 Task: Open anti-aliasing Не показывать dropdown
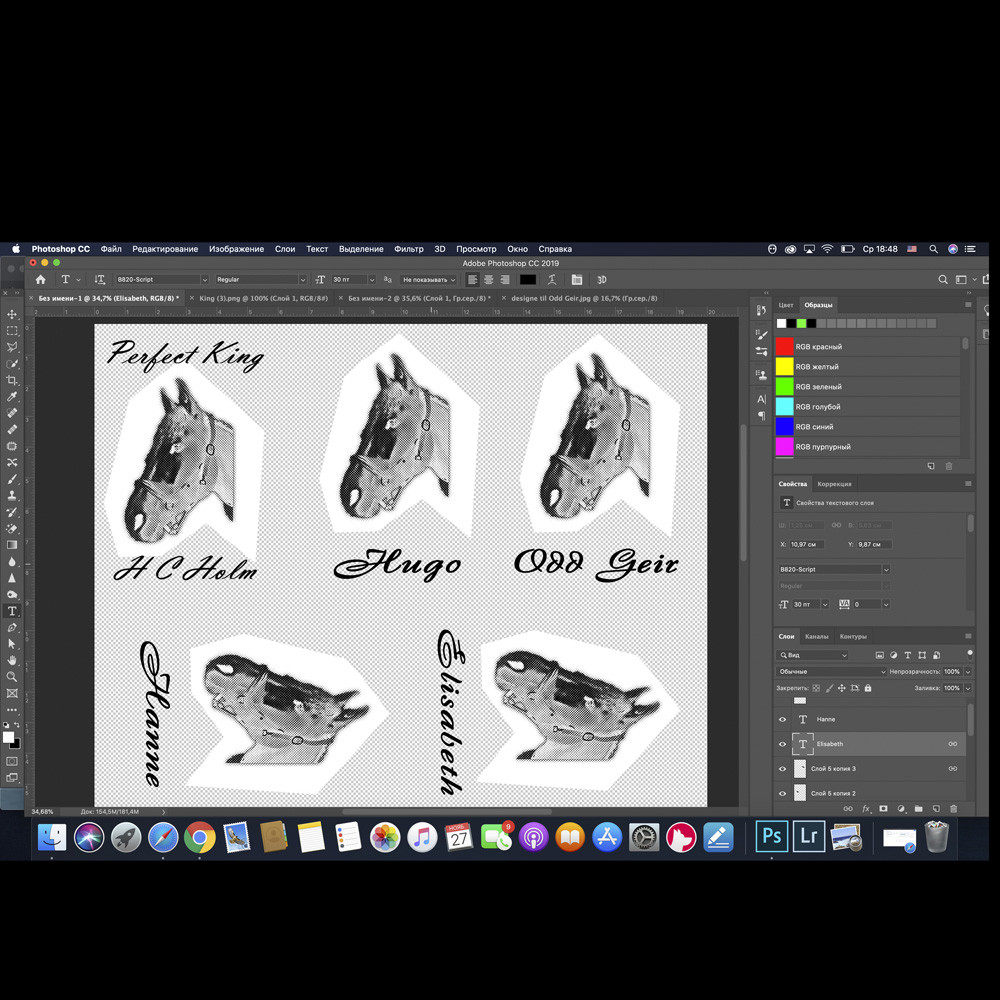pos(429,279)
